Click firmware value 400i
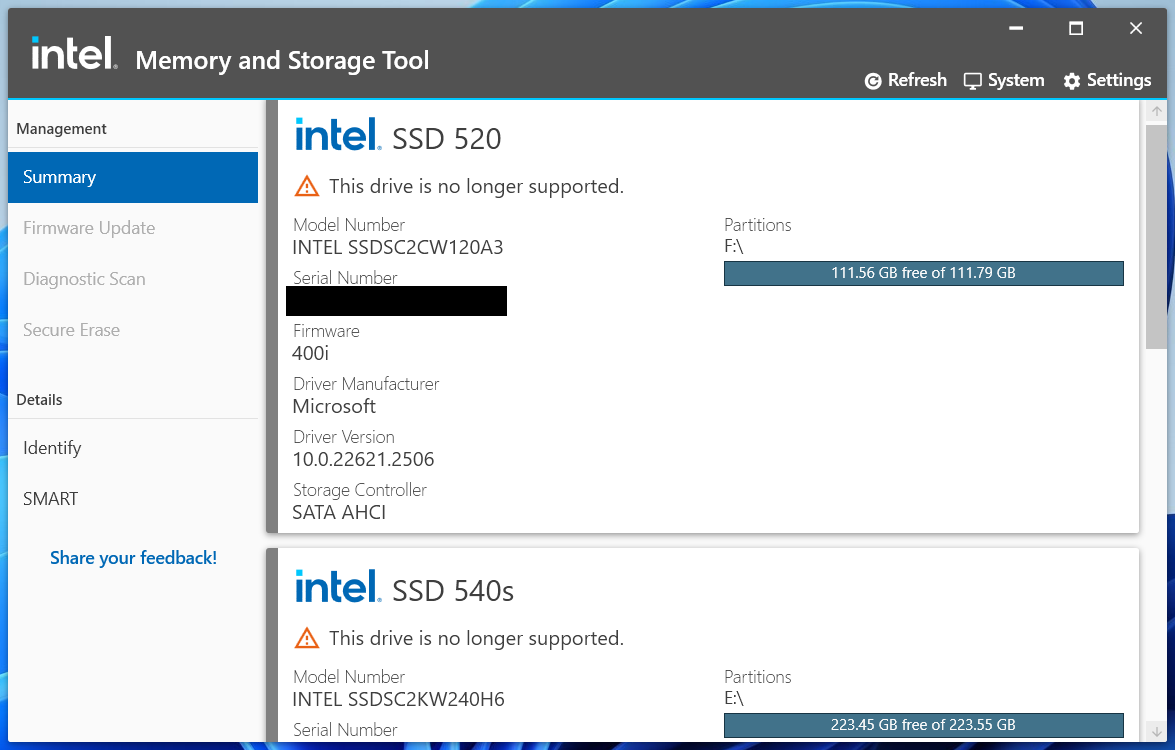Image resolution: width=1175 pixels, height=750 pixels. (310, 354)
